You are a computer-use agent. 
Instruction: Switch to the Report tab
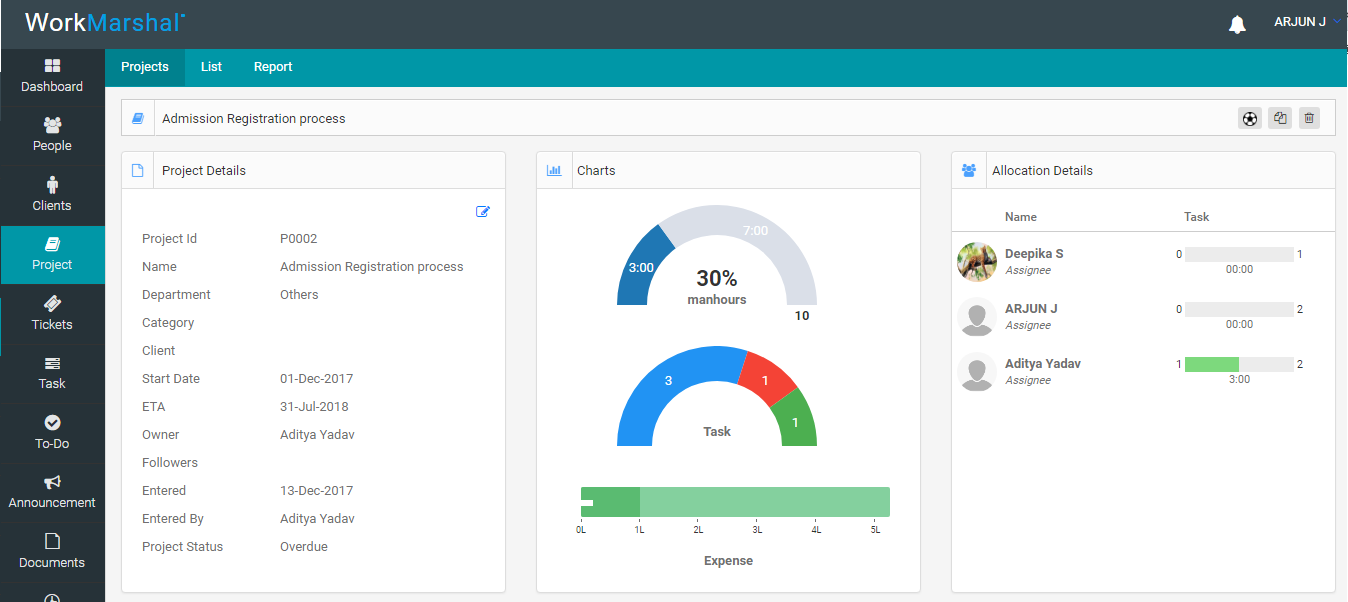pos(273,67)
